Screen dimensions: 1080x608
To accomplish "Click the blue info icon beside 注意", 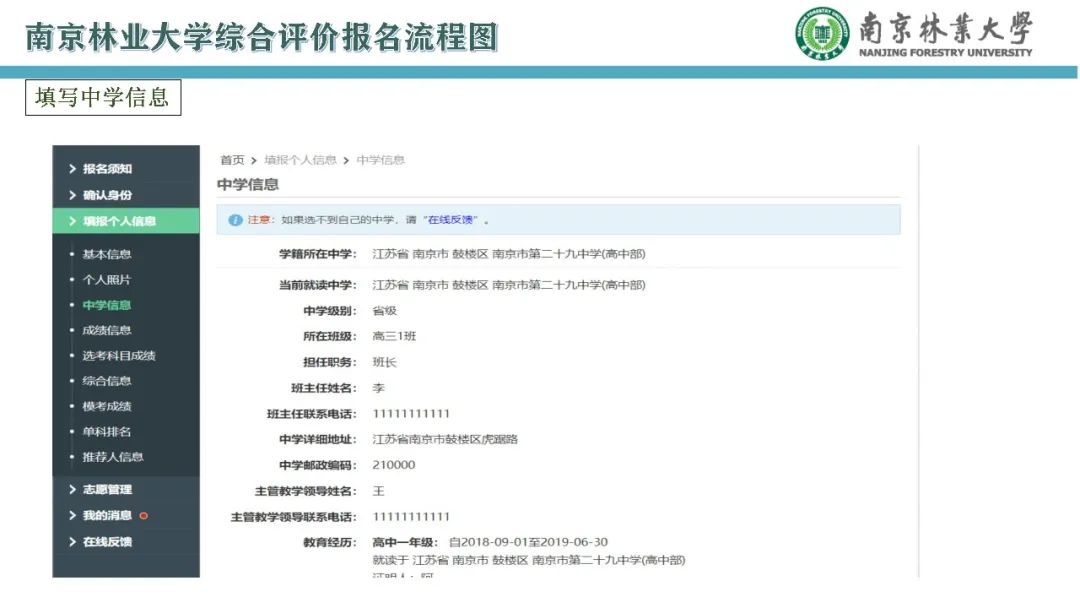I will click(235, 220).
